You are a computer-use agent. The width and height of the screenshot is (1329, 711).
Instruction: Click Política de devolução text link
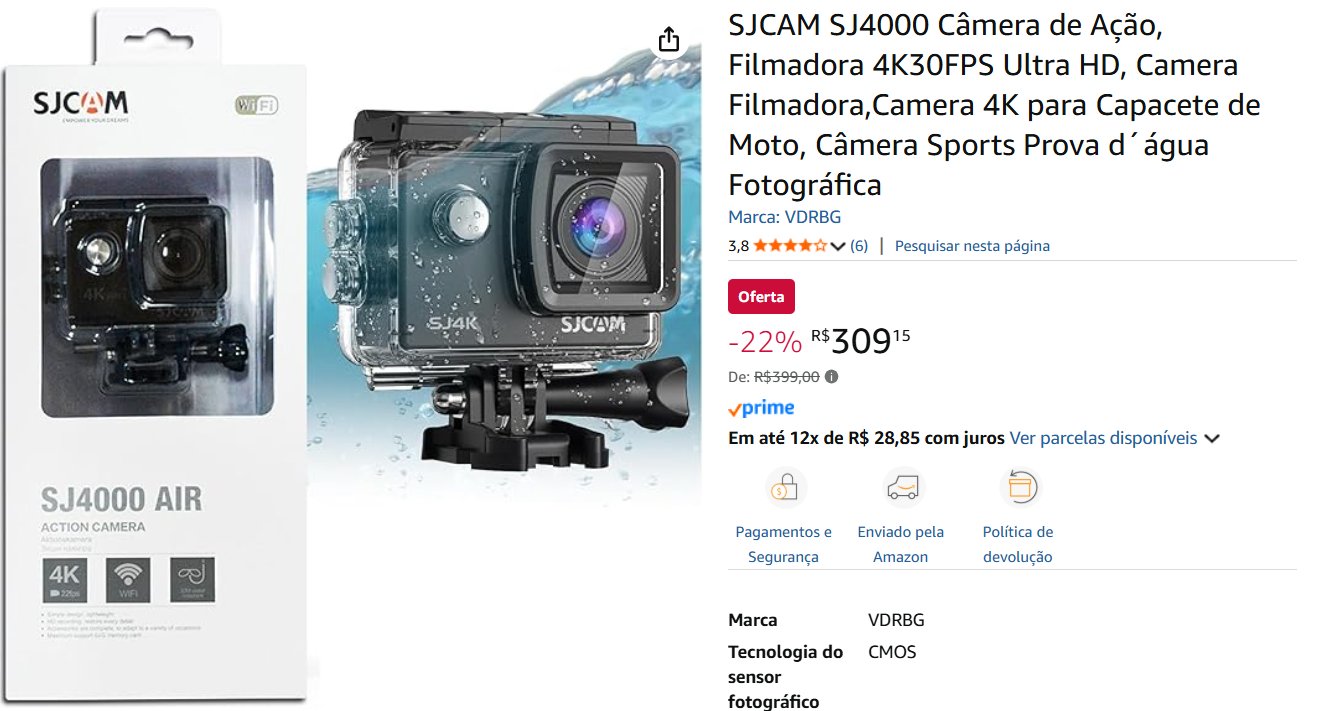(1018, 545)
